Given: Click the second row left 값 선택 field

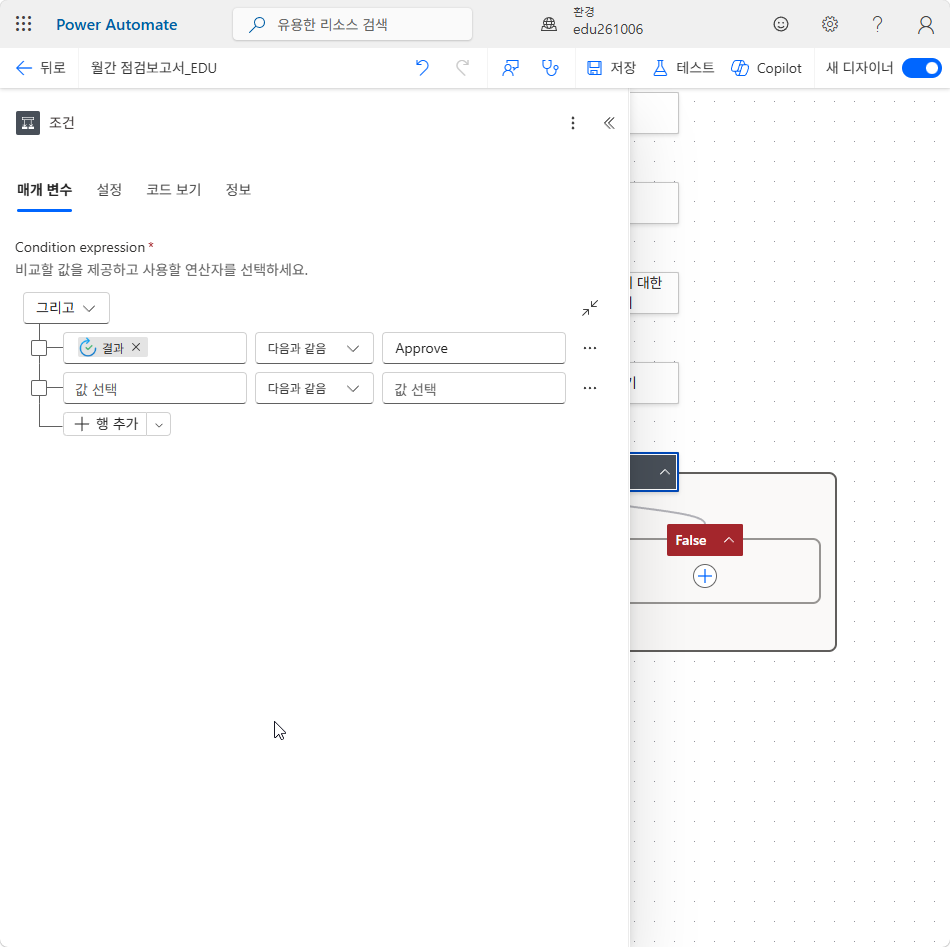Looking at the screenshot, I should (x=155, y=388).
